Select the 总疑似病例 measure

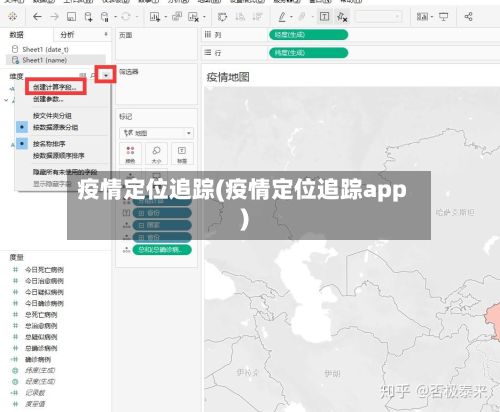41,337
